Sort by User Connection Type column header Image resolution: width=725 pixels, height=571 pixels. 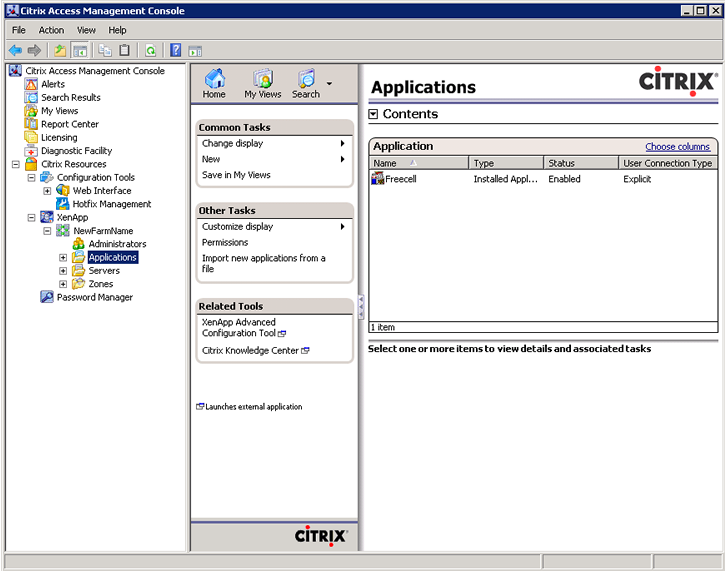click(x=668, y=163)
